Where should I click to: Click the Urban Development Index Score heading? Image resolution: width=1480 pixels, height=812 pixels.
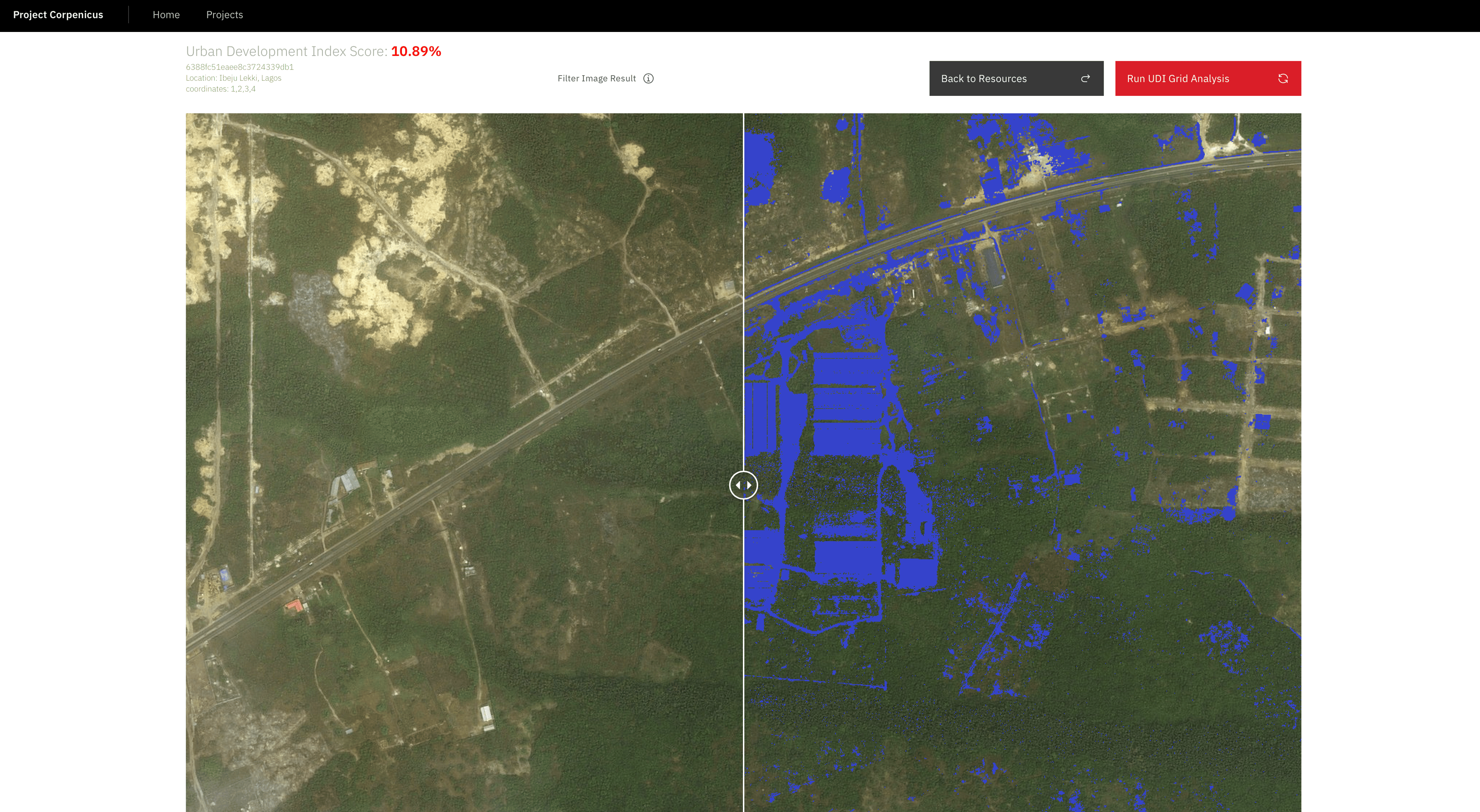tap(313, 51)
